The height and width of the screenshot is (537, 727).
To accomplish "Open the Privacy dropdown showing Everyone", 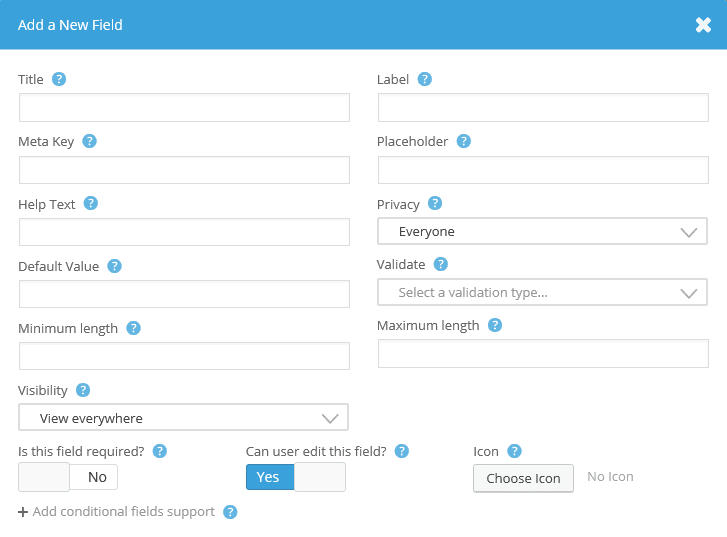I will (x=542, y=231).
